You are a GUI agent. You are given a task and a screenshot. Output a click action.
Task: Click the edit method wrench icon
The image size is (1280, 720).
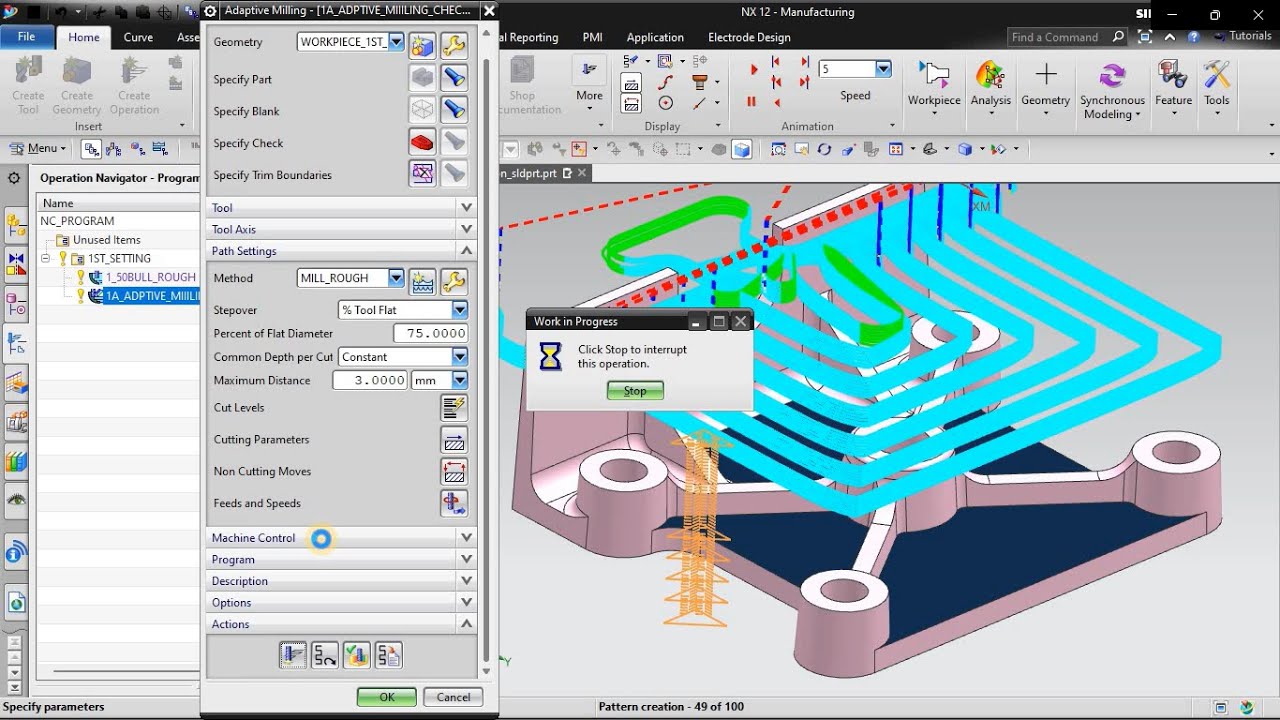click(454, 280)
